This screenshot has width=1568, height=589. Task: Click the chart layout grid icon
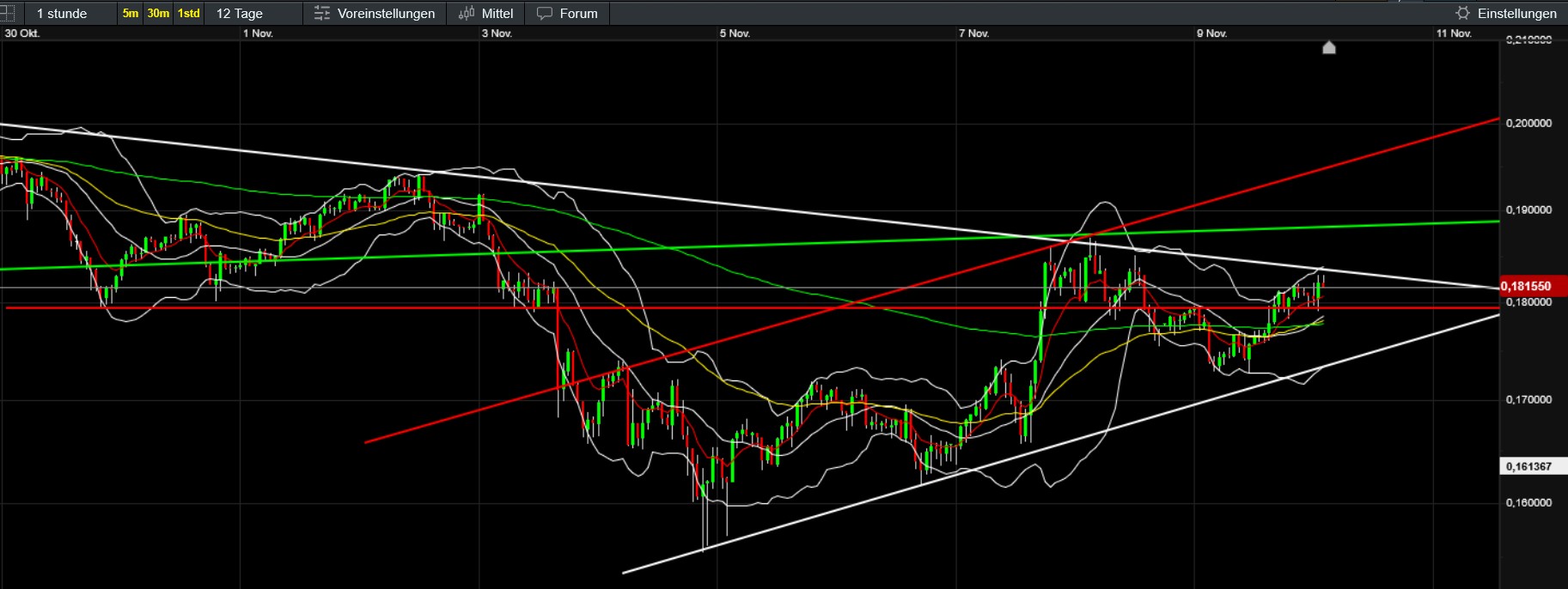(7, 13)
